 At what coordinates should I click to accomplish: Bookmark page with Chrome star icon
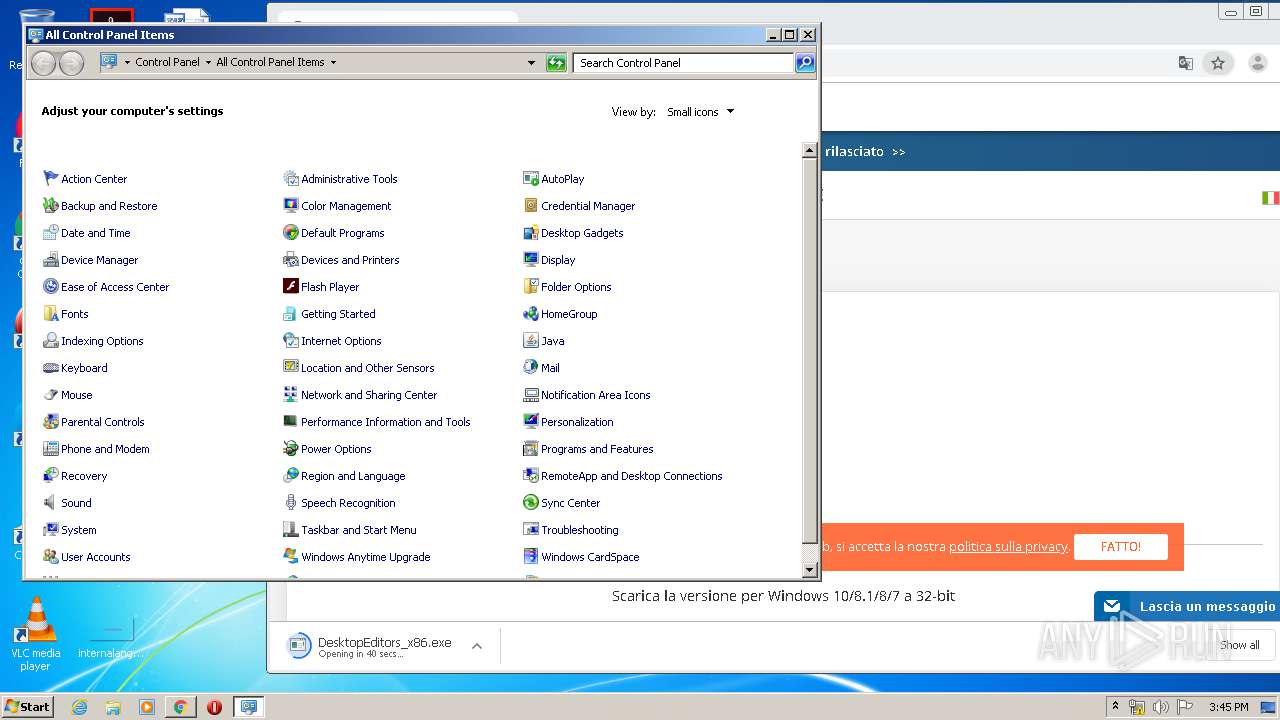pos(1218,63)
